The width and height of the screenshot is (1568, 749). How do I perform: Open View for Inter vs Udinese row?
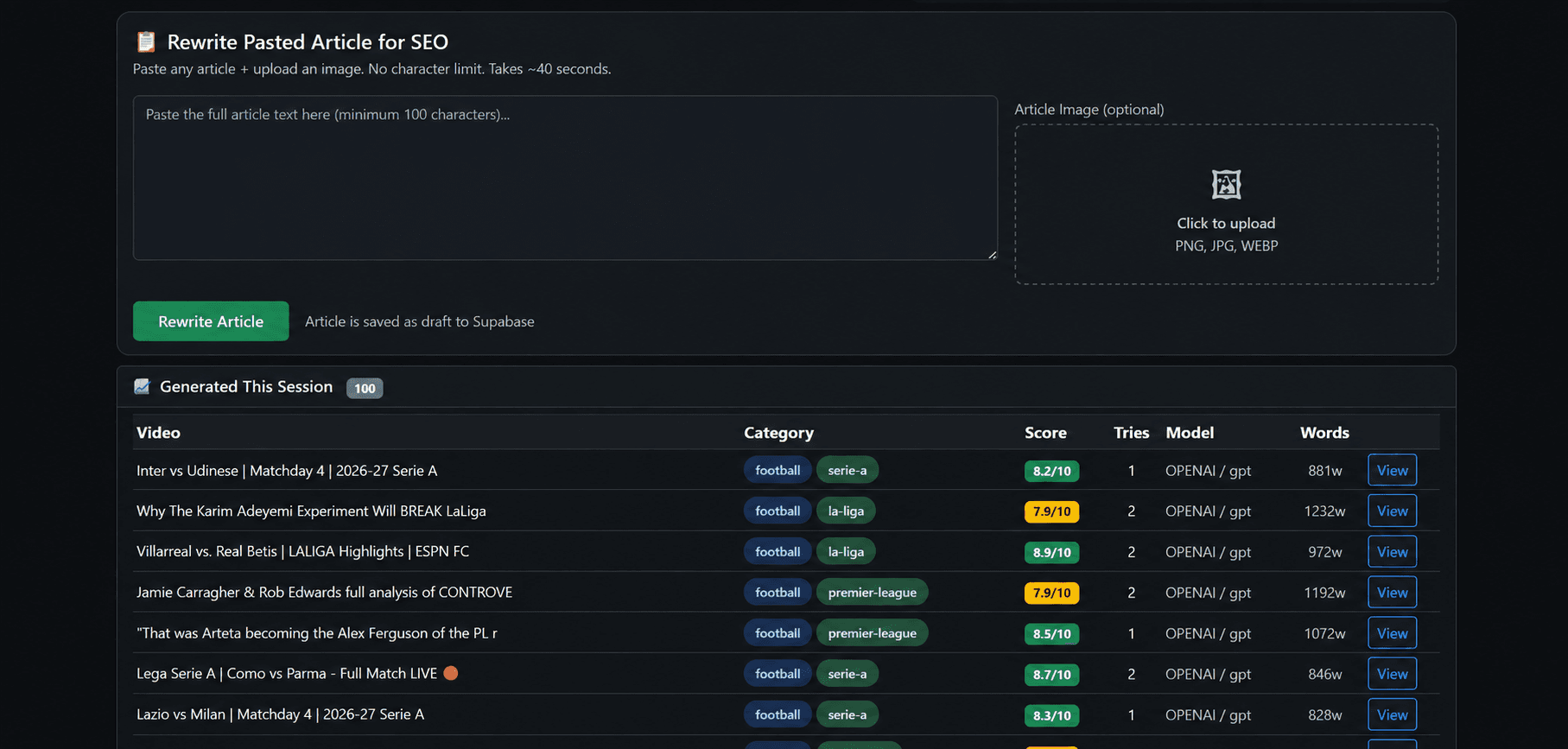tap(1392, 470)
